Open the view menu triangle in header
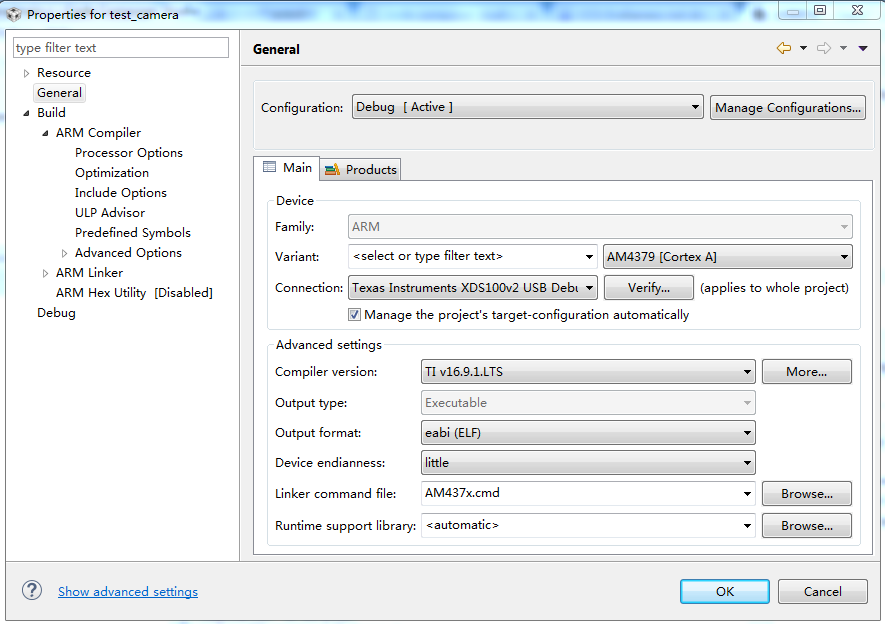The image size is (885, 624). [x=863, y=49]
